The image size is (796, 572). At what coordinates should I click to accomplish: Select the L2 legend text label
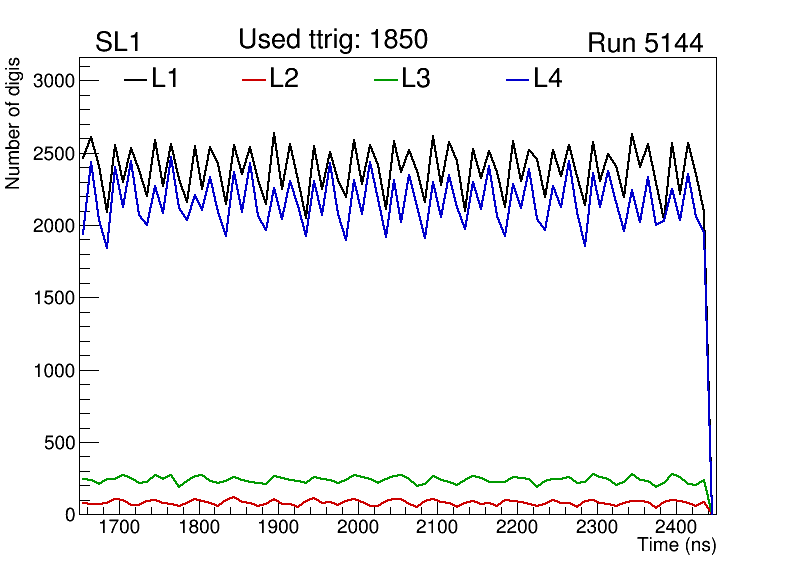284,79
